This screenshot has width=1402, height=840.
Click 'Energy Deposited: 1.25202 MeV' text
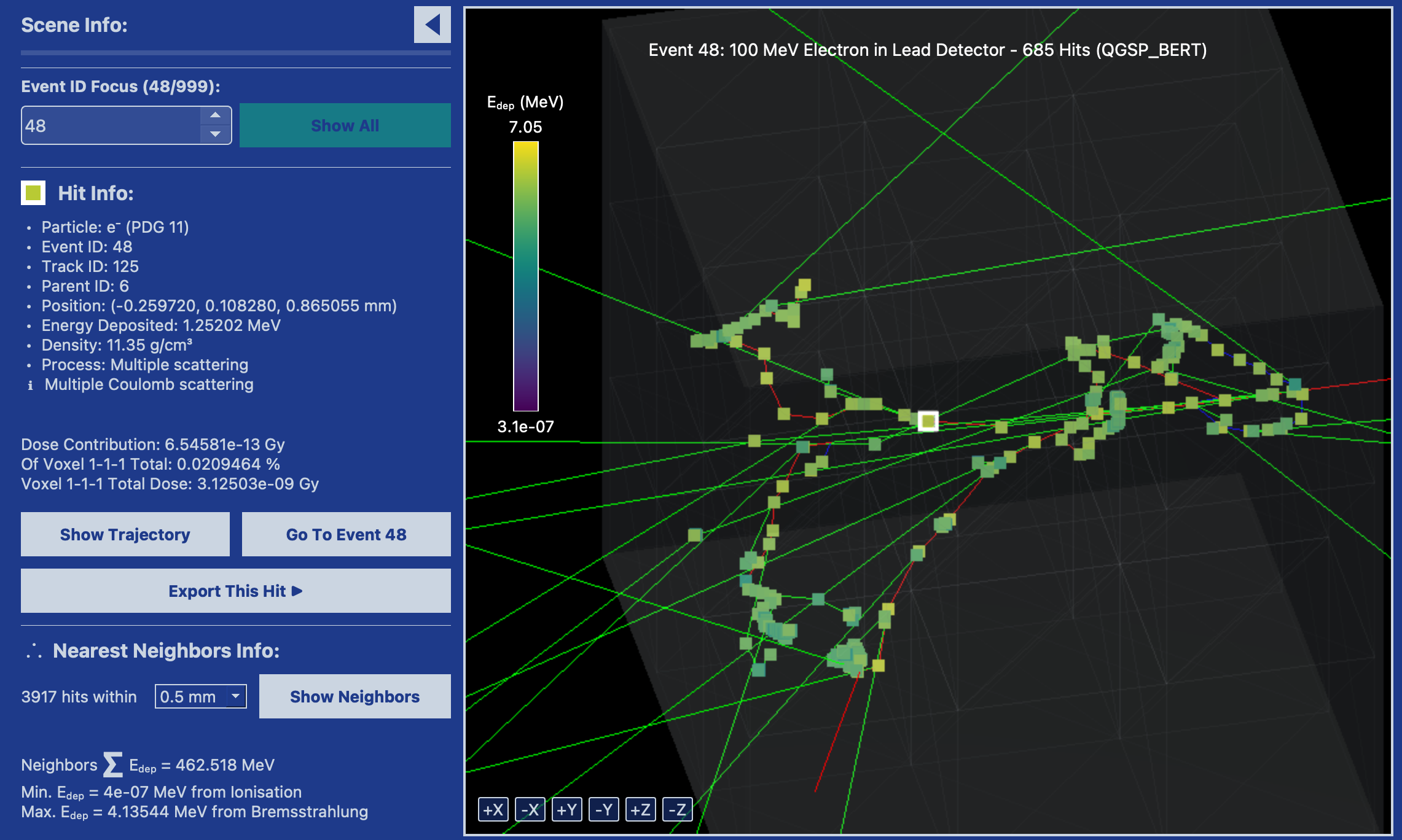(161, 325)
